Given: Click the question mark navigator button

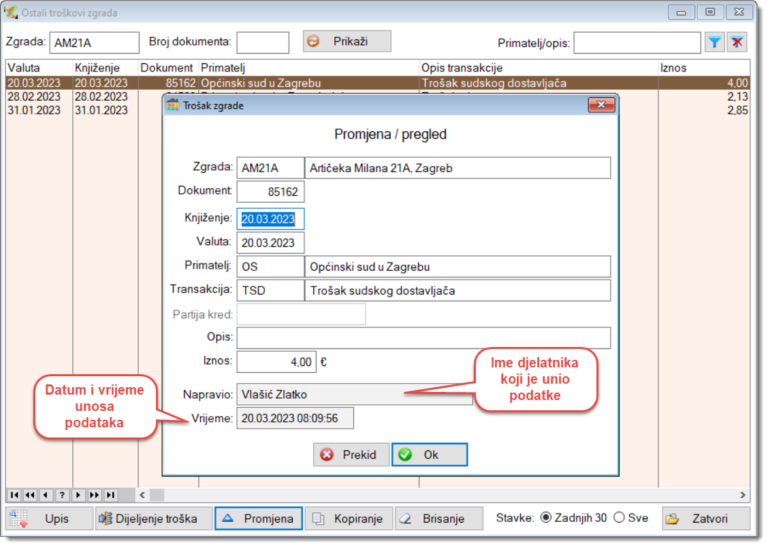Looking at the screenshot, I should pyautogui.click(x=62, y=494).
